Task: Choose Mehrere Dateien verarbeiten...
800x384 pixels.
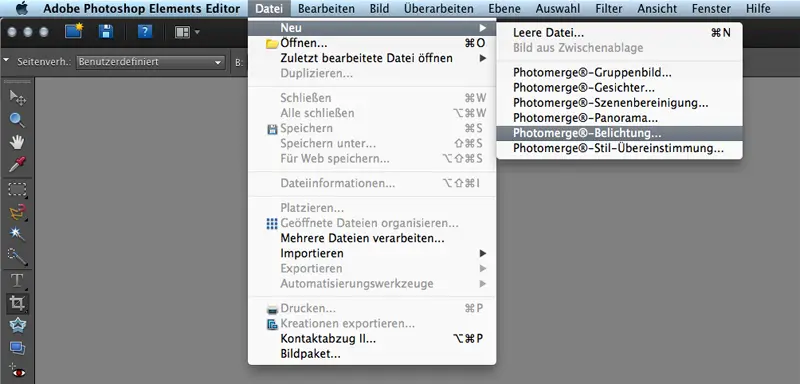Action: pos(371,238)
